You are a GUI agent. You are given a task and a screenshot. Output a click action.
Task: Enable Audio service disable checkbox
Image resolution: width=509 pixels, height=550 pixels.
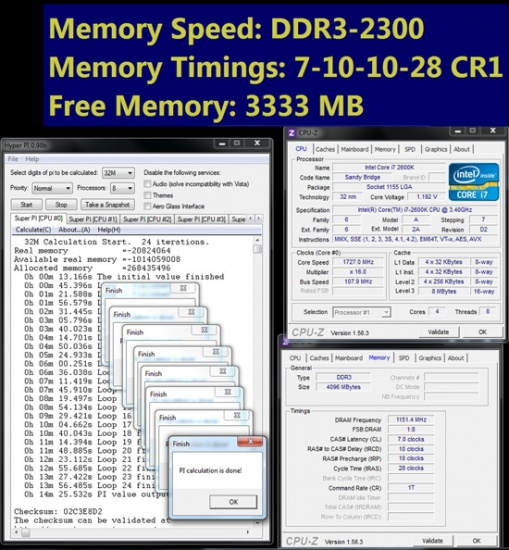(x=147, y=184)
